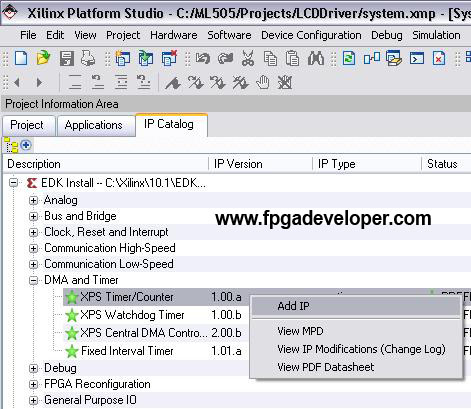The height and width of the screenshot is (409, 471).
Task: Click the command shell window icon
Action: pyautogui.click(x=417, y=58)
